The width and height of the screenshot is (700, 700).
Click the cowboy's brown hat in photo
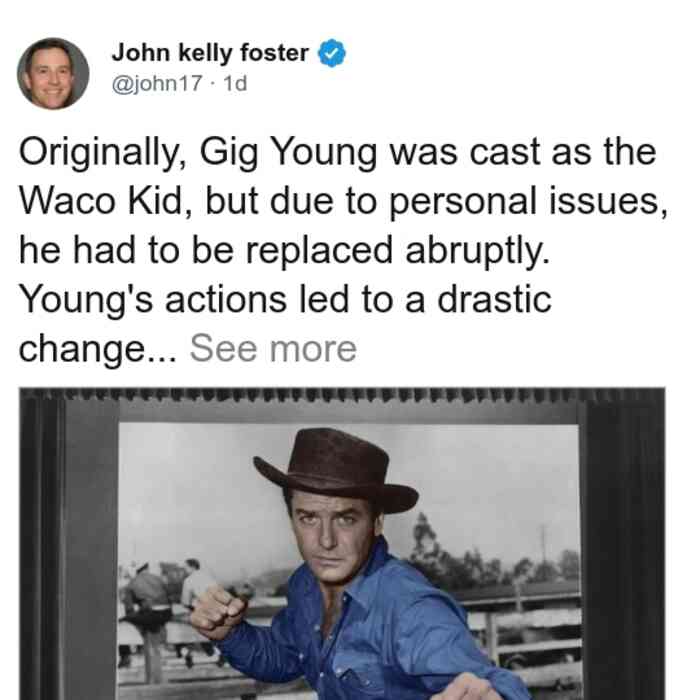pos(336,470)
